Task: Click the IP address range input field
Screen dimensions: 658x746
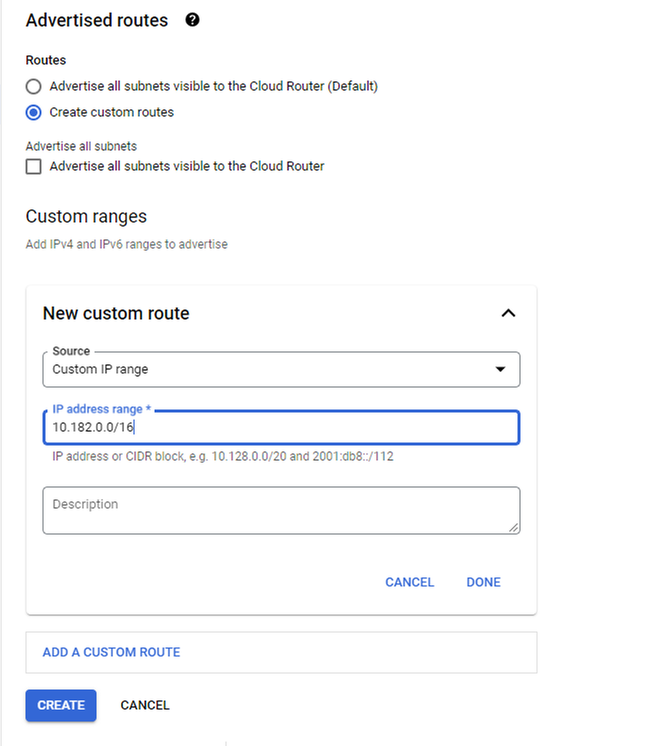Action: point(280,428)
